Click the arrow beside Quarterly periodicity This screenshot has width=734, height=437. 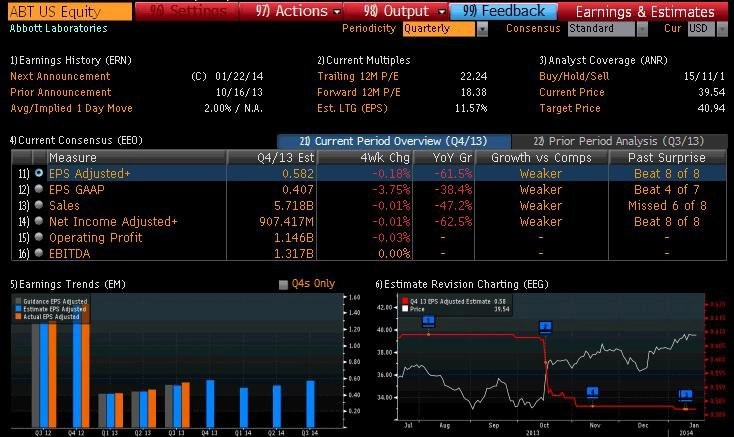(x=482, y=29)
